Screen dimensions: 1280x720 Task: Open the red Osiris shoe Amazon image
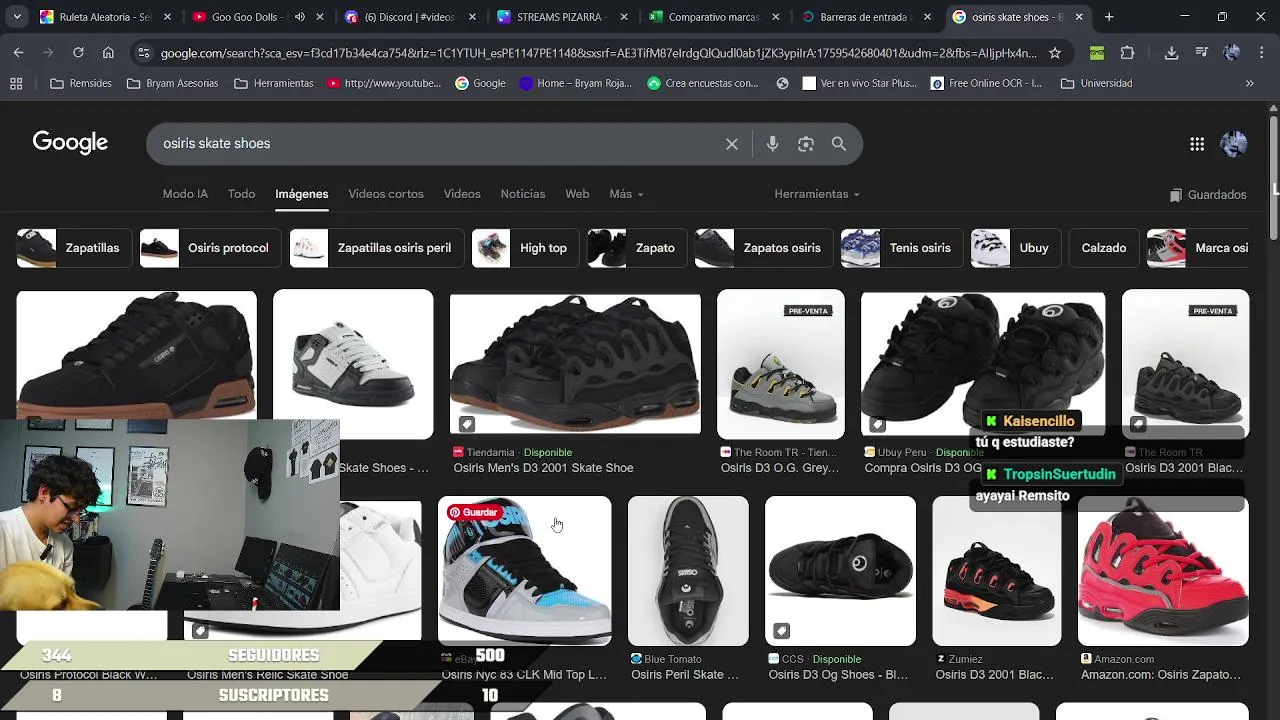(1163, 571)
